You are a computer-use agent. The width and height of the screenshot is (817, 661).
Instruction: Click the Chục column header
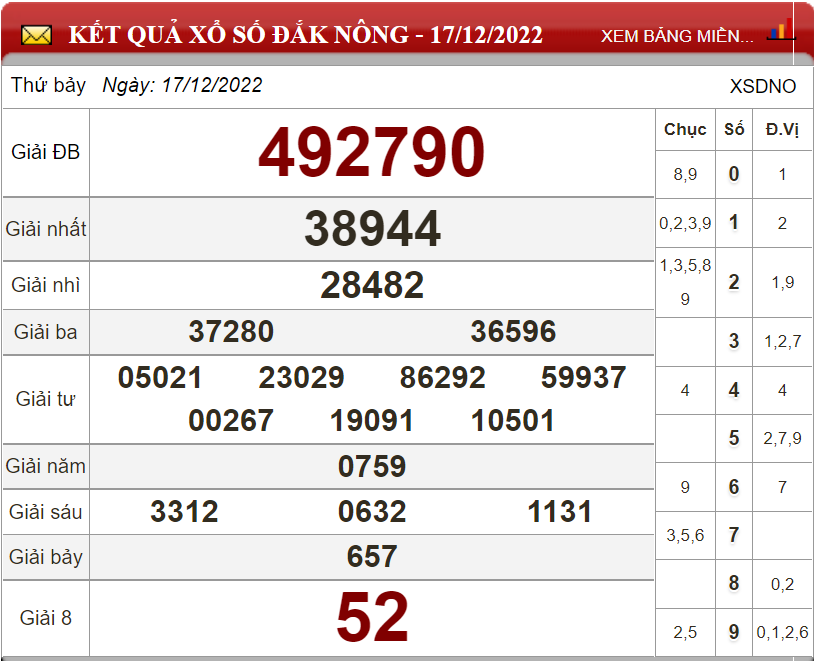tap(685, 130)
